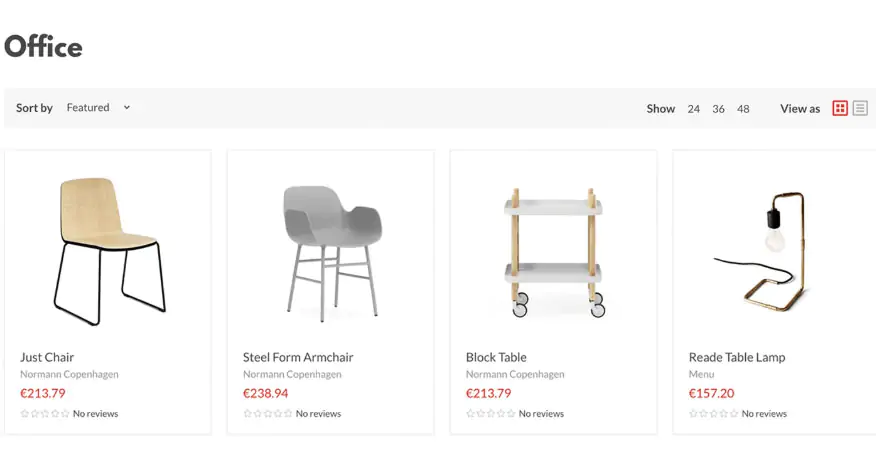
Task: Show 48 products per page
Action: 743,109
